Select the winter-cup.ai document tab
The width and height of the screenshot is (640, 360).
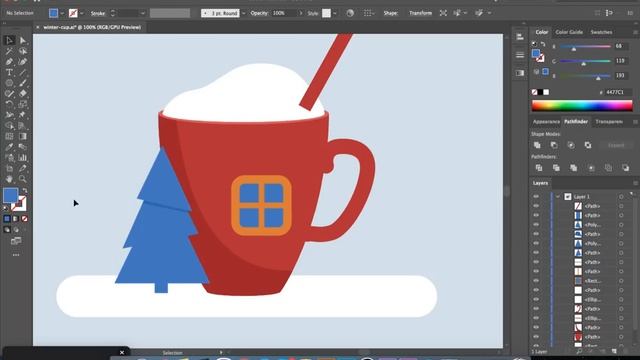tap(92, 27)
